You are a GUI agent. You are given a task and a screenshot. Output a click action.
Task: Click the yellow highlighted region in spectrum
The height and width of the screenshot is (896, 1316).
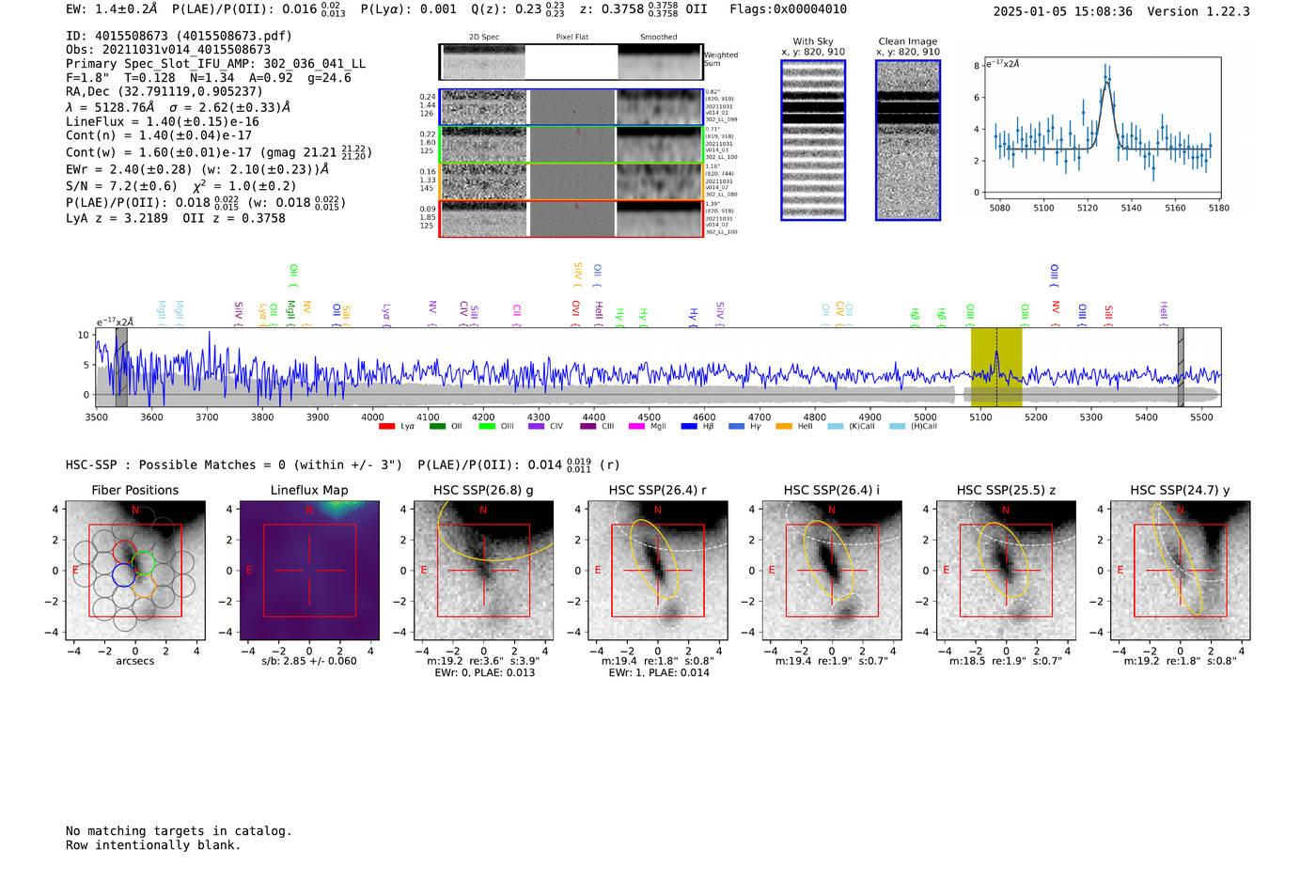[x=996, y=368]
